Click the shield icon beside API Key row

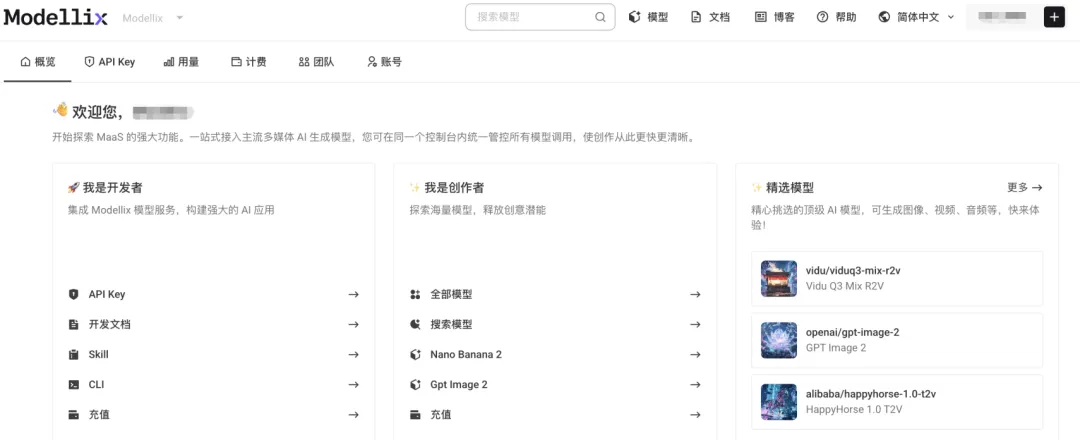(x=74, y=295)
